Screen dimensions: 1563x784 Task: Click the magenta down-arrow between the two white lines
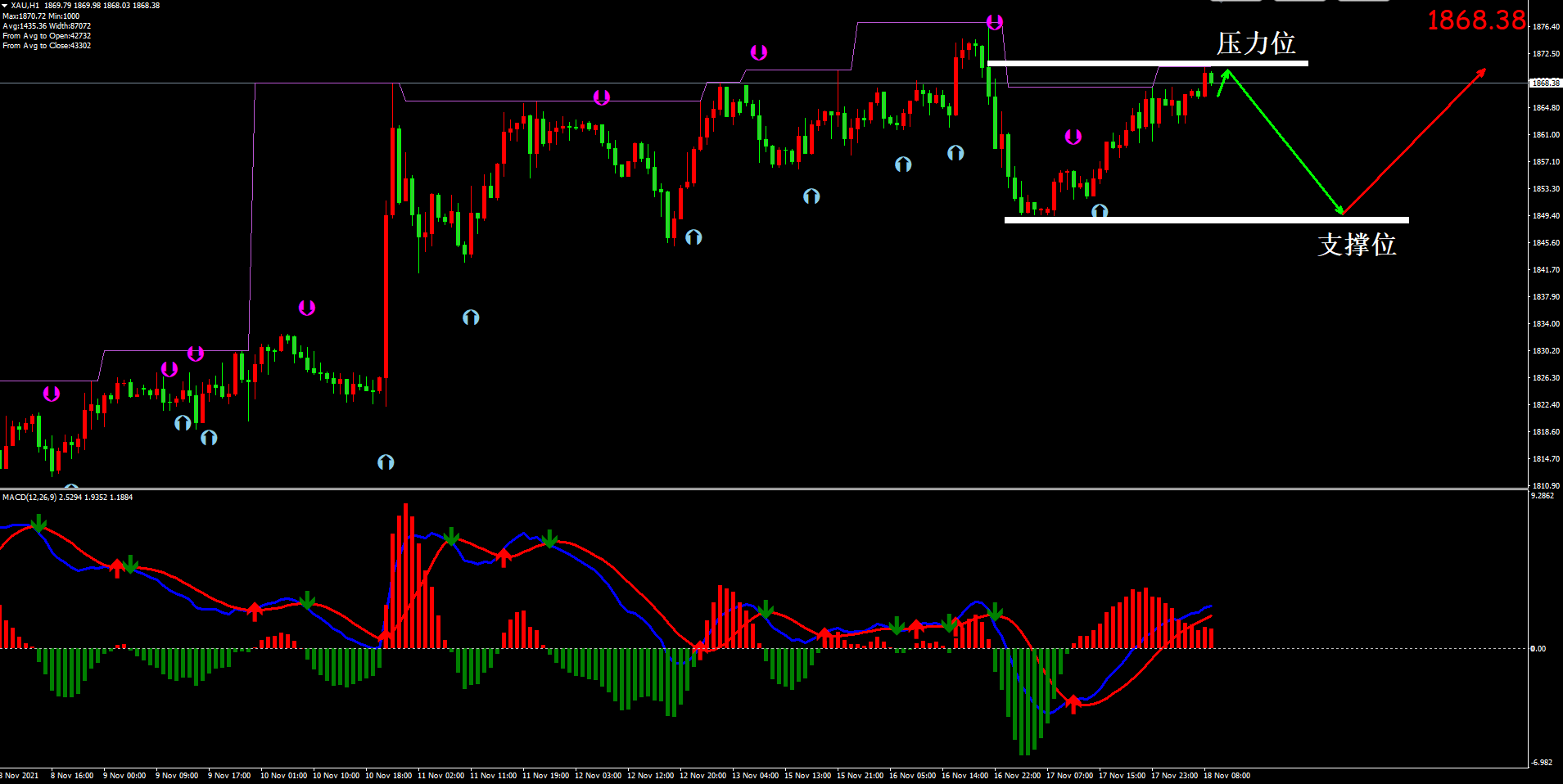1073,137
